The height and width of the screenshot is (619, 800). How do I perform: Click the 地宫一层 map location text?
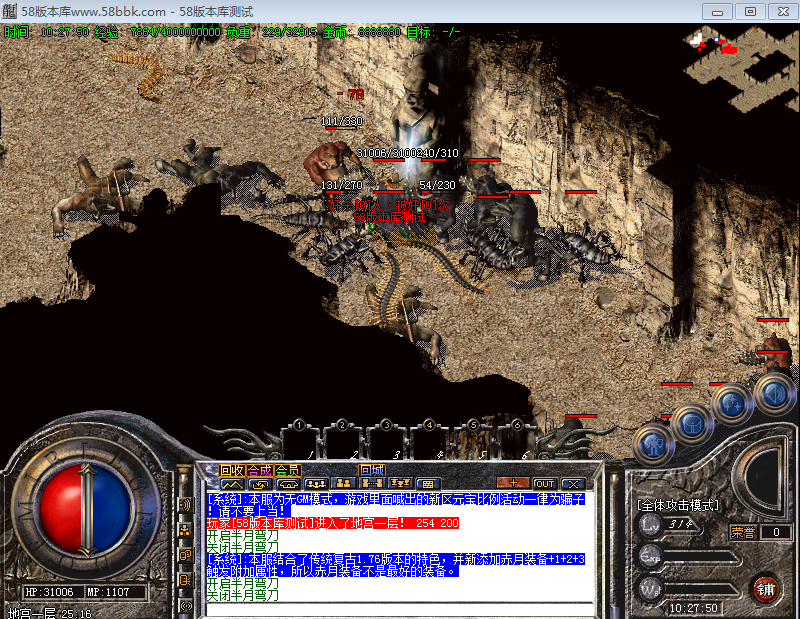(32, 613)
